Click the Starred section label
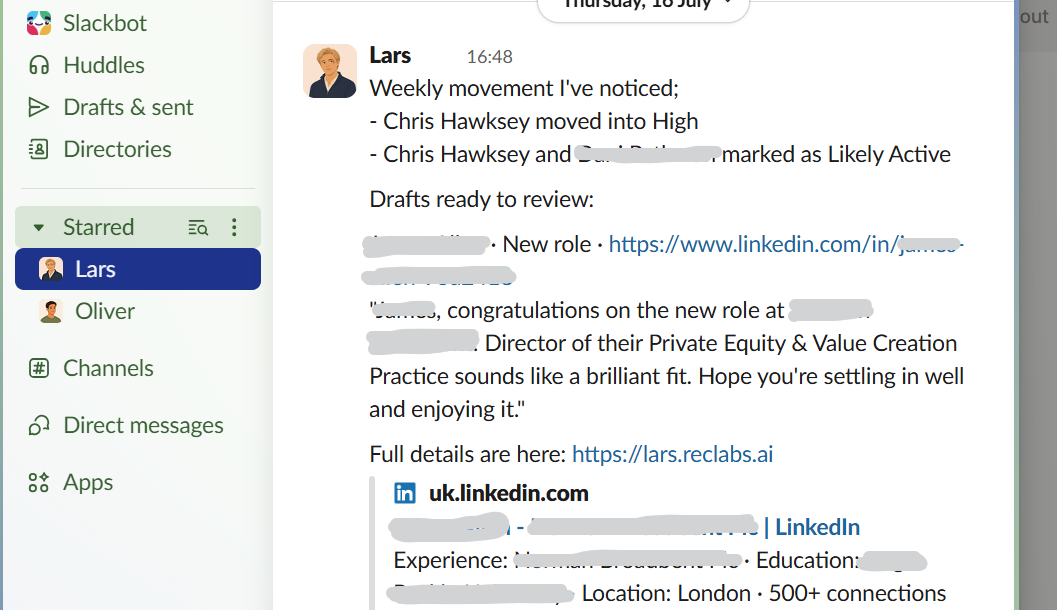Screen dimensions: 1057x610 pos(98,227)
